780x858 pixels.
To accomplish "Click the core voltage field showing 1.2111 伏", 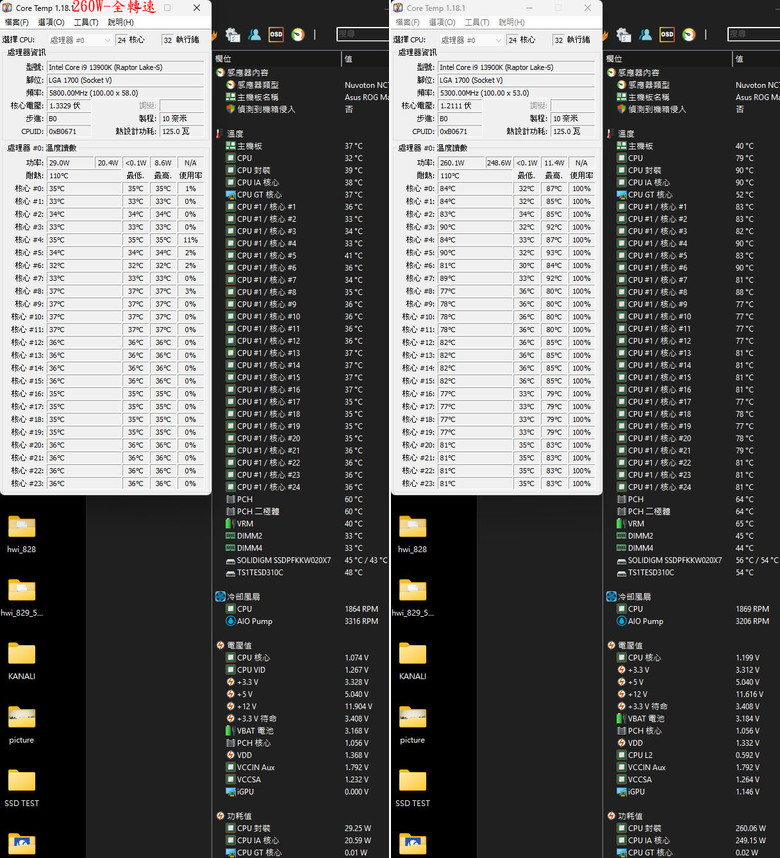I will pyautogui.click(x=459, y=106).
